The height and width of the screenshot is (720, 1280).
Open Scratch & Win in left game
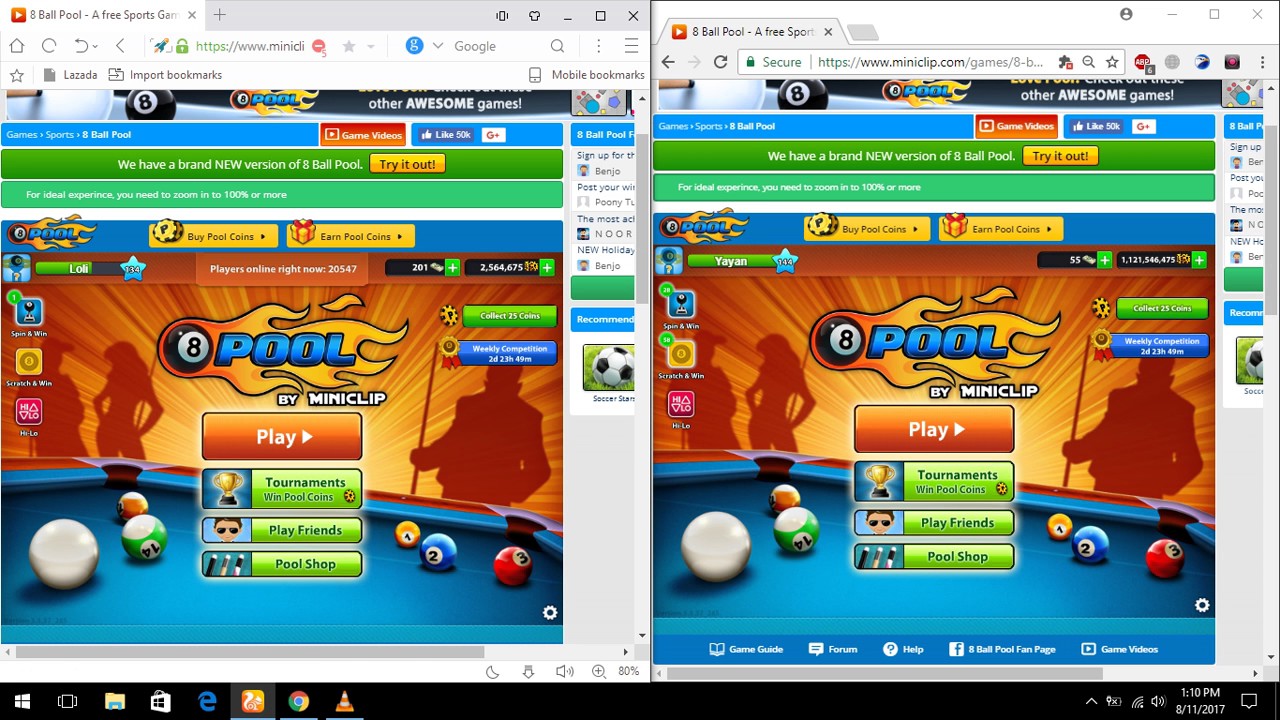pyautogui.click(x=28, y=361)
